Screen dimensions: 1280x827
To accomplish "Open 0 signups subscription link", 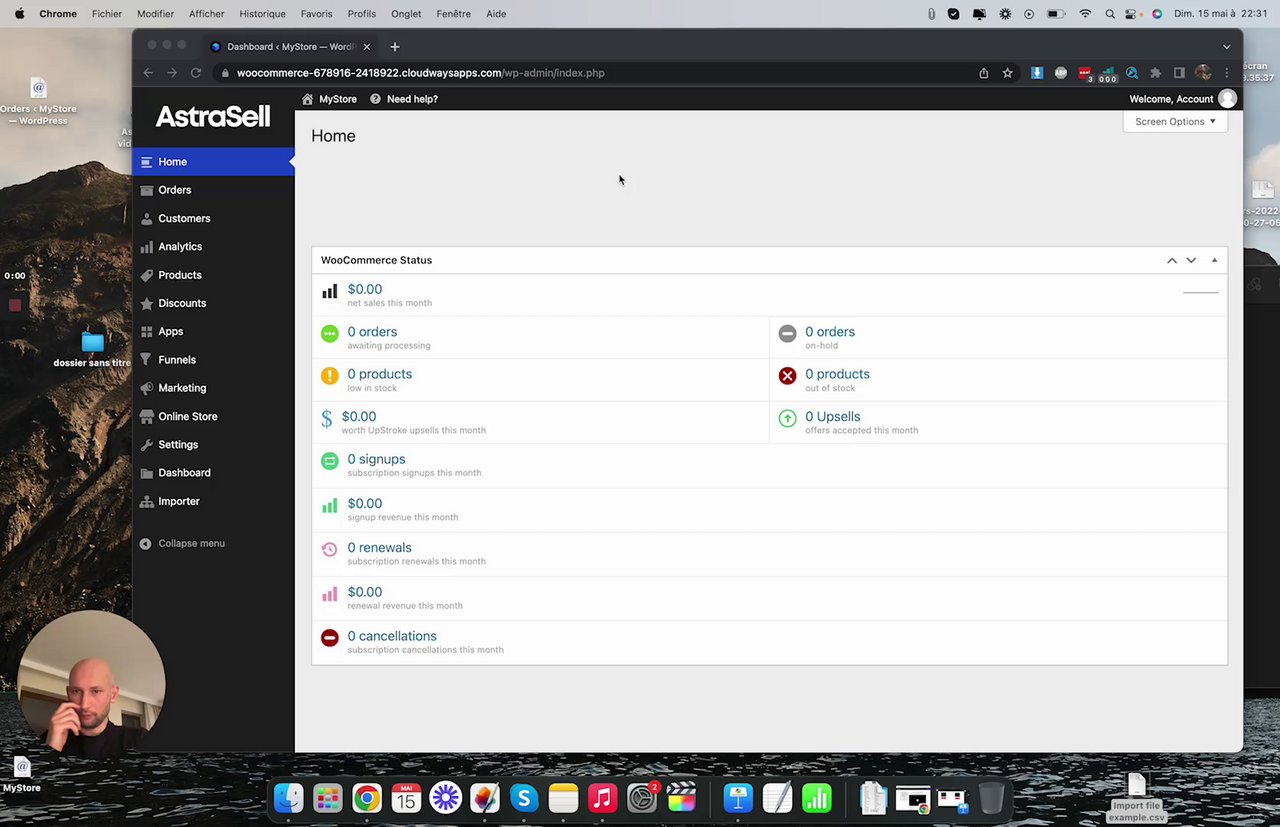I will (x=376, y=459).
